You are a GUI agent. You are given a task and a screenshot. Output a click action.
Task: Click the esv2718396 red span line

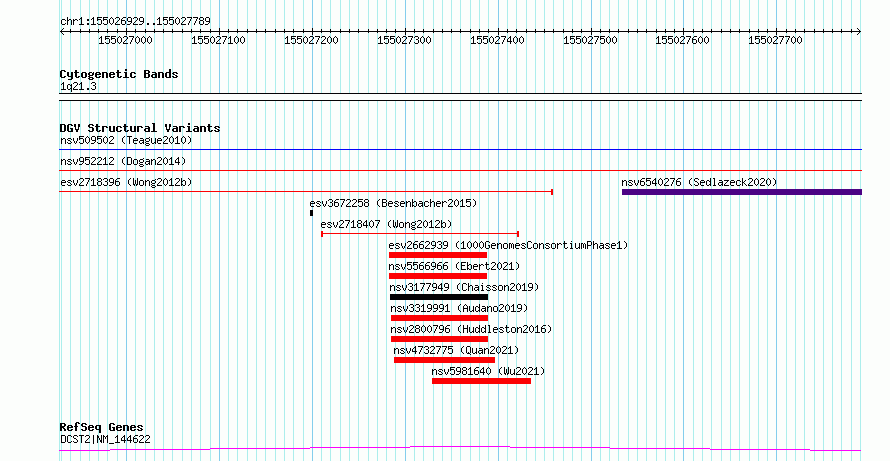pyautogui.click(x=306, y=192)
